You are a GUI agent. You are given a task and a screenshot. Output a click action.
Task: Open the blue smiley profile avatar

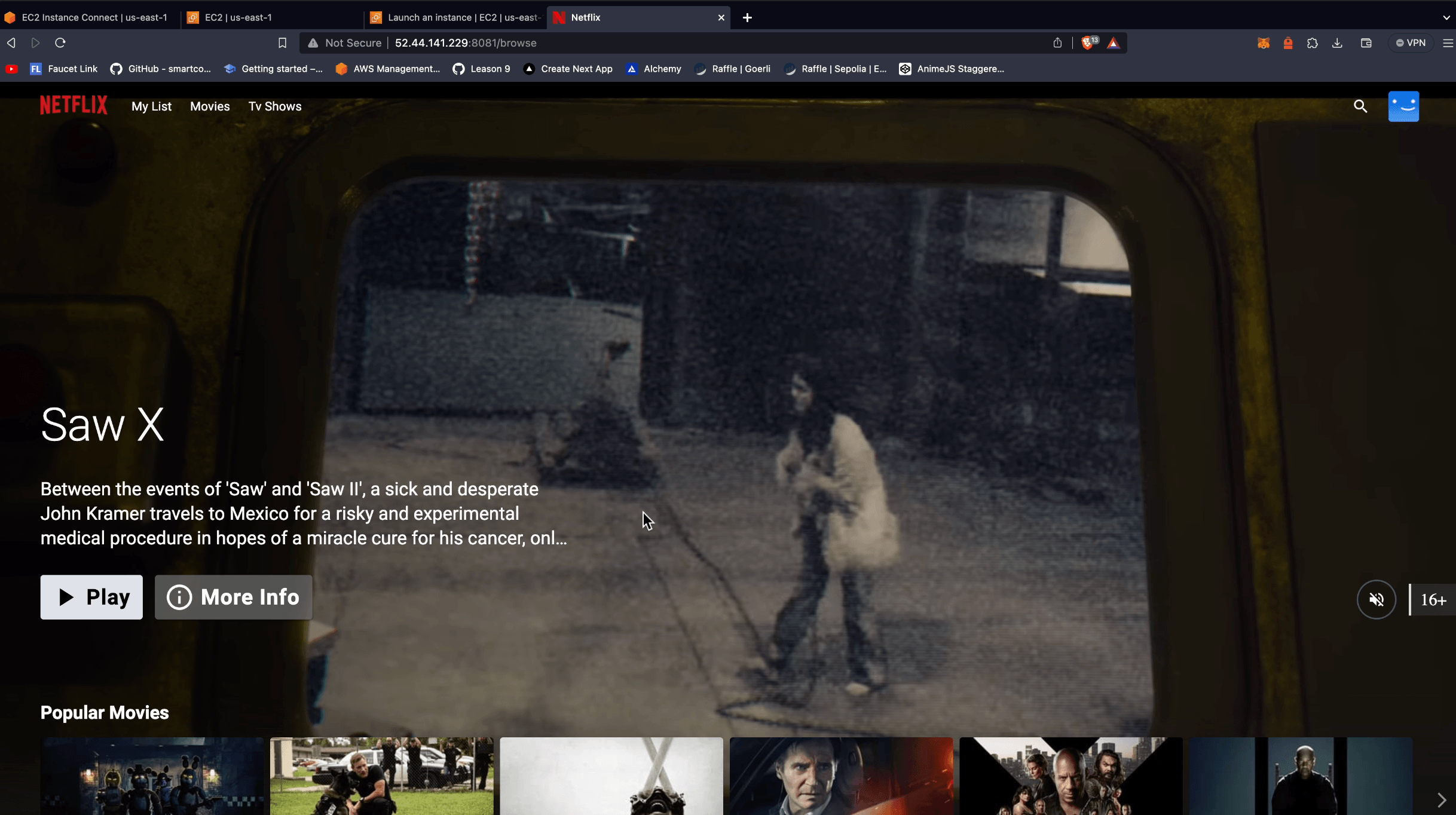point(1403,106)
